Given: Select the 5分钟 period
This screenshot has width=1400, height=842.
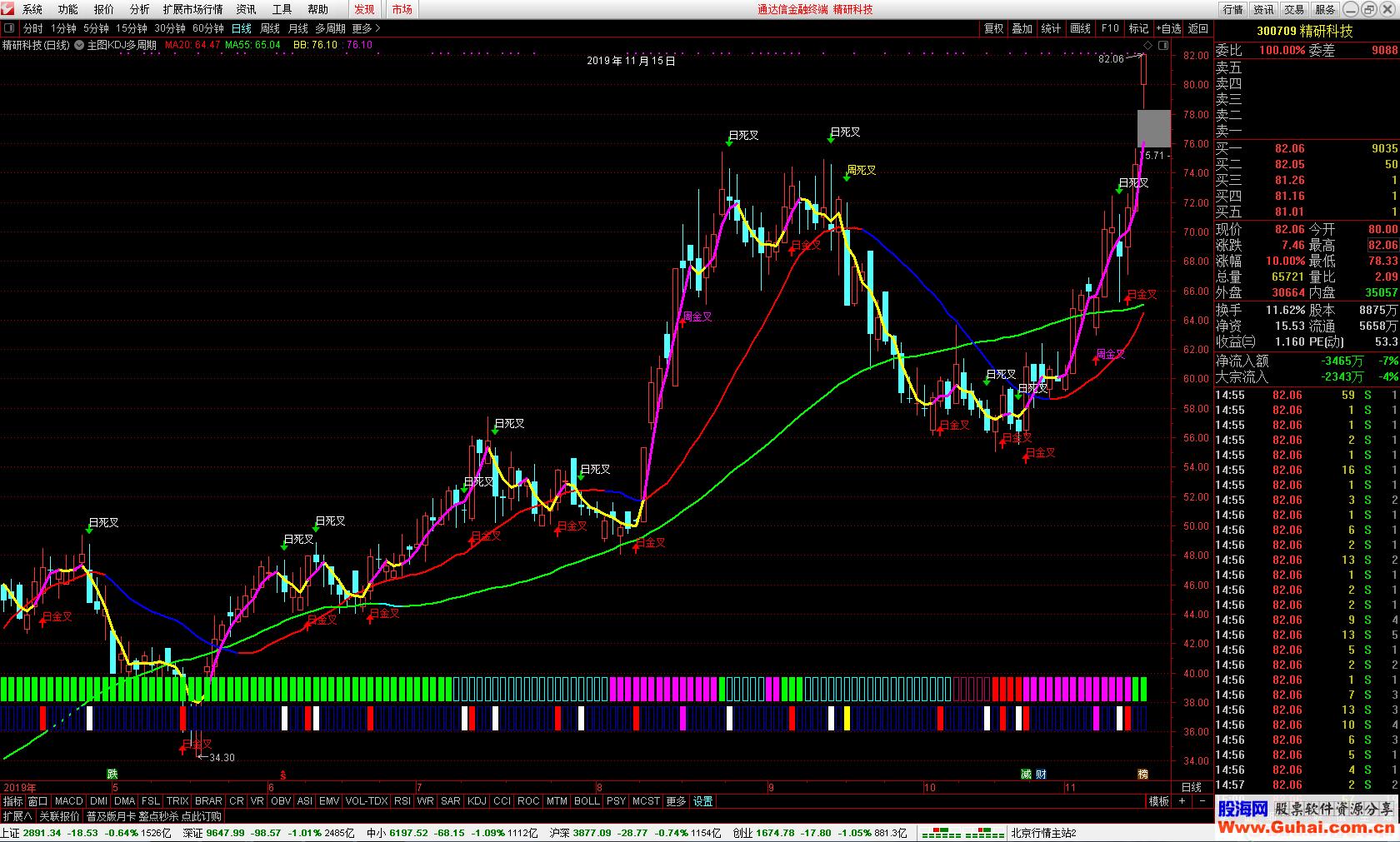Looking at the screenshot, I should click(97, 28).
